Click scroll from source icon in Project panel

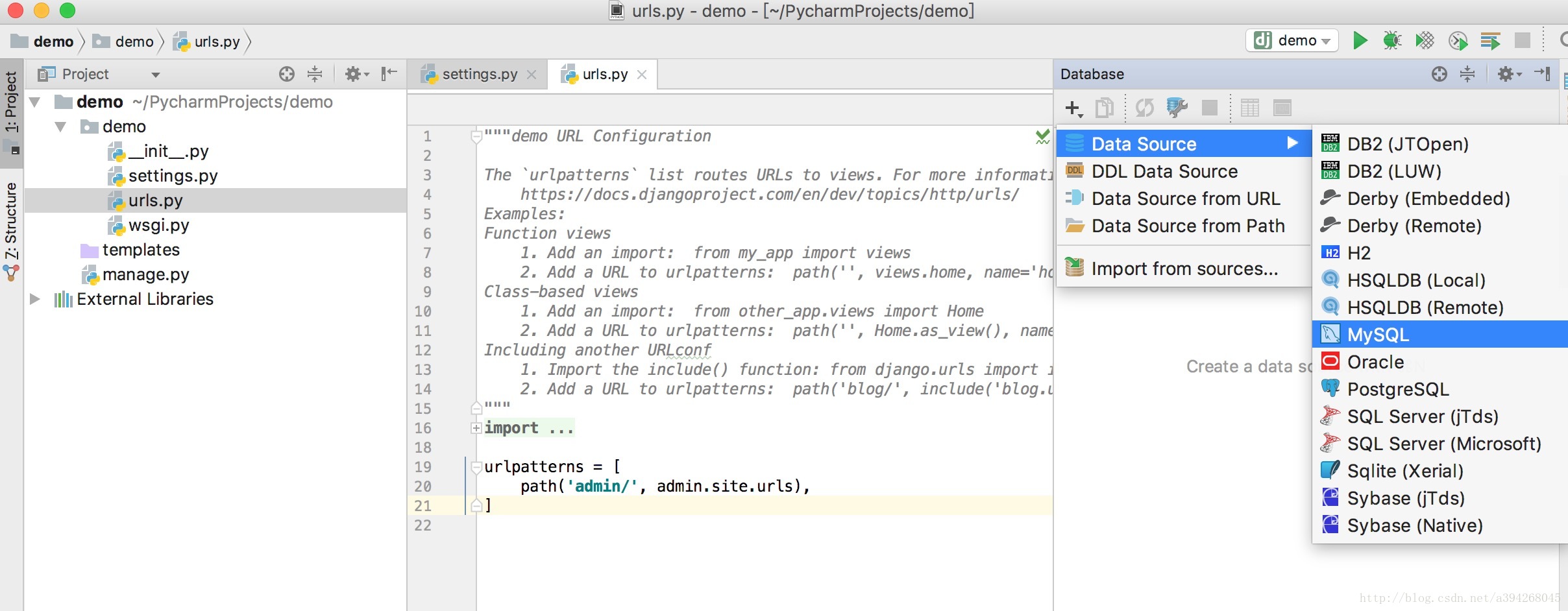pos(286,74)
